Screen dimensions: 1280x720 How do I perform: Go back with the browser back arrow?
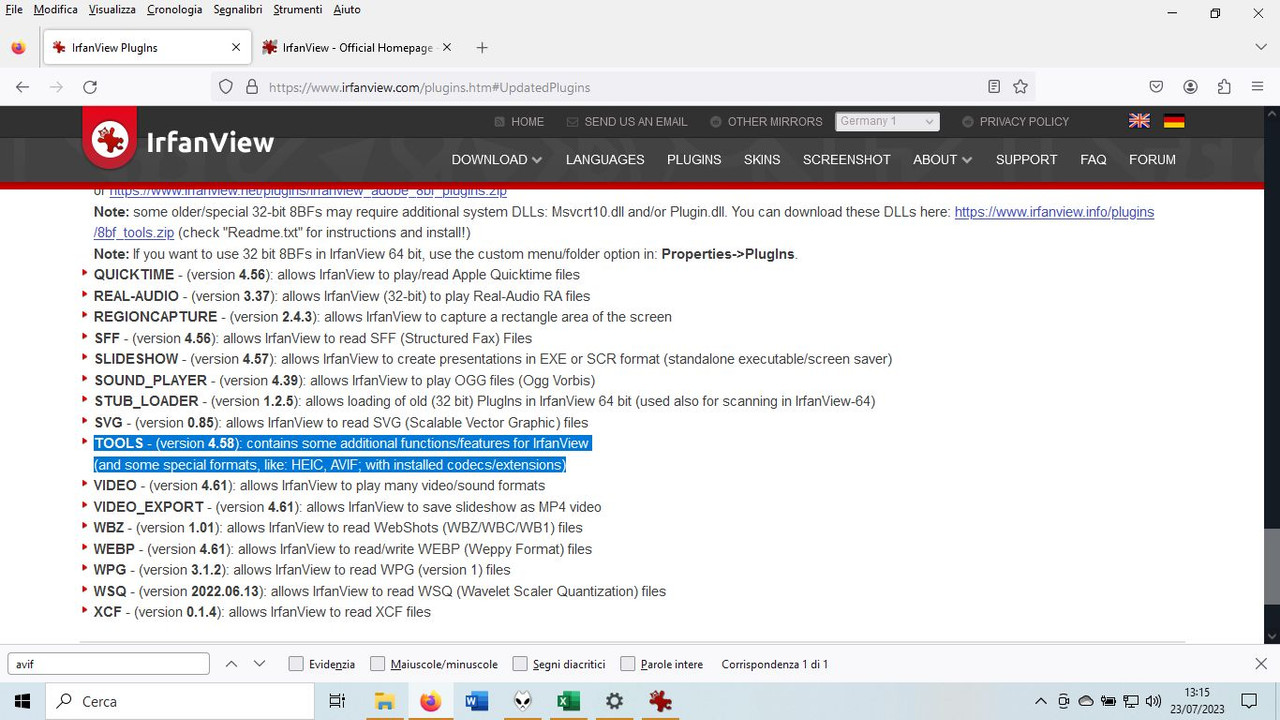22,87
